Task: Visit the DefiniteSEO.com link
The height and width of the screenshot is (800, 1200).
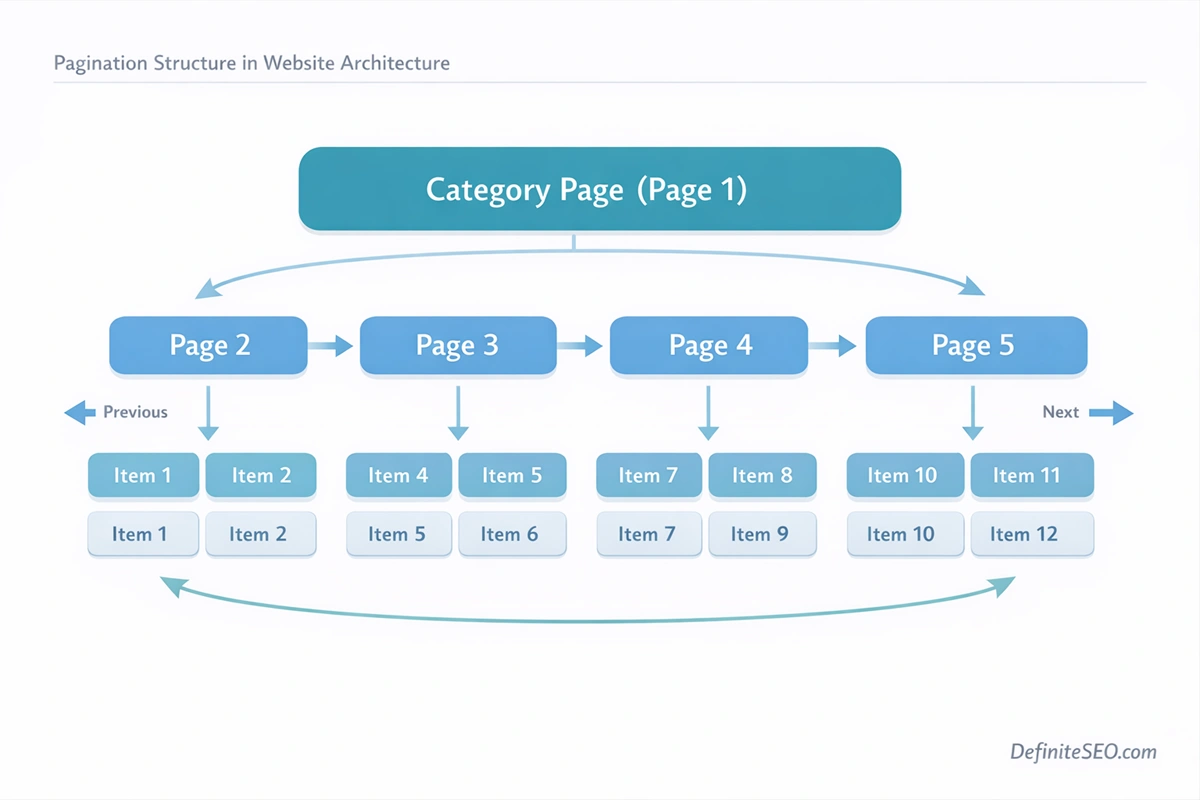Action: pos(1082,751)
